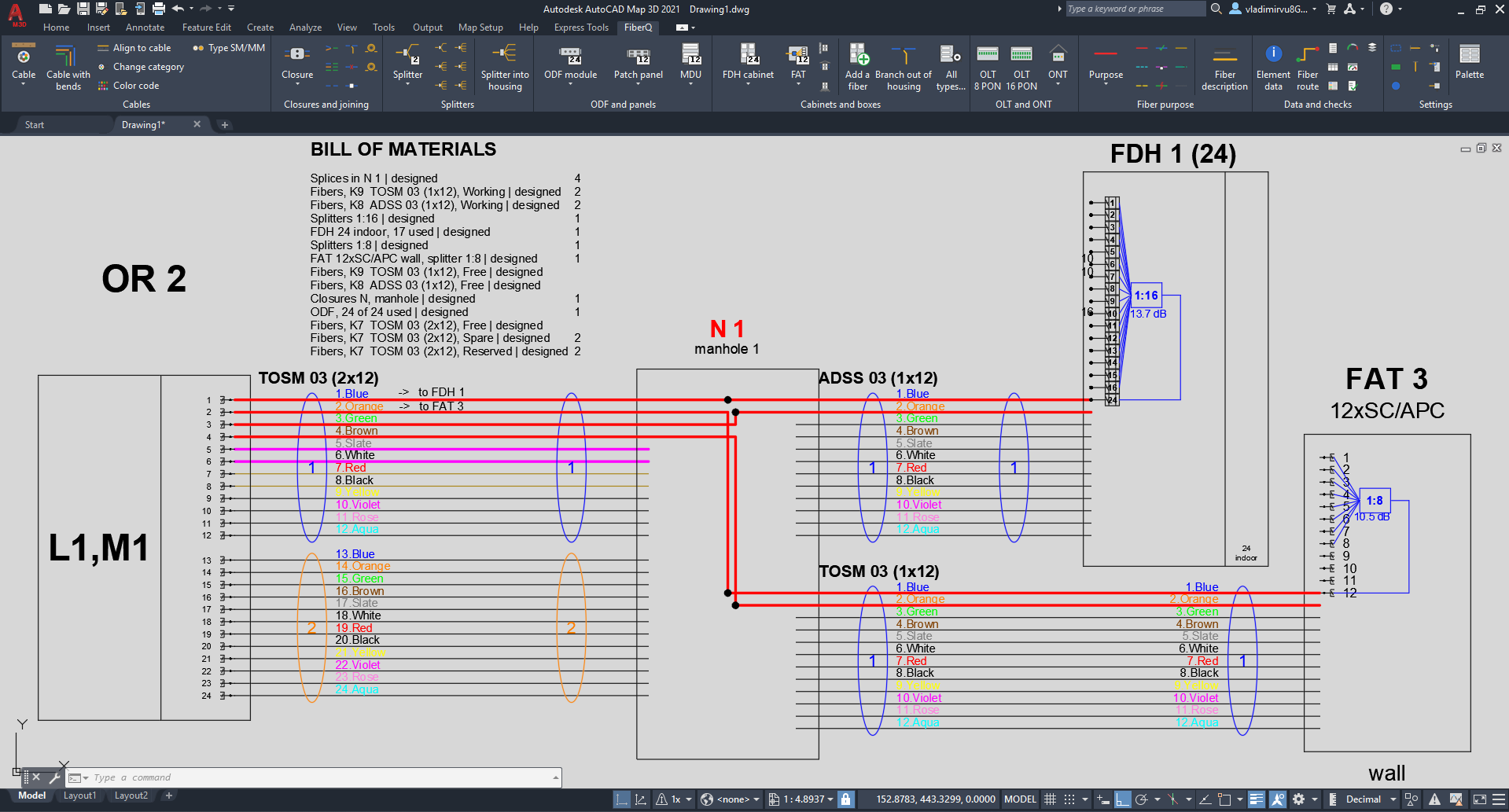Expand the Purpose dropdown arrow
The height and width of the screenshot is (812, 1509).
[x=1106, y=85]
